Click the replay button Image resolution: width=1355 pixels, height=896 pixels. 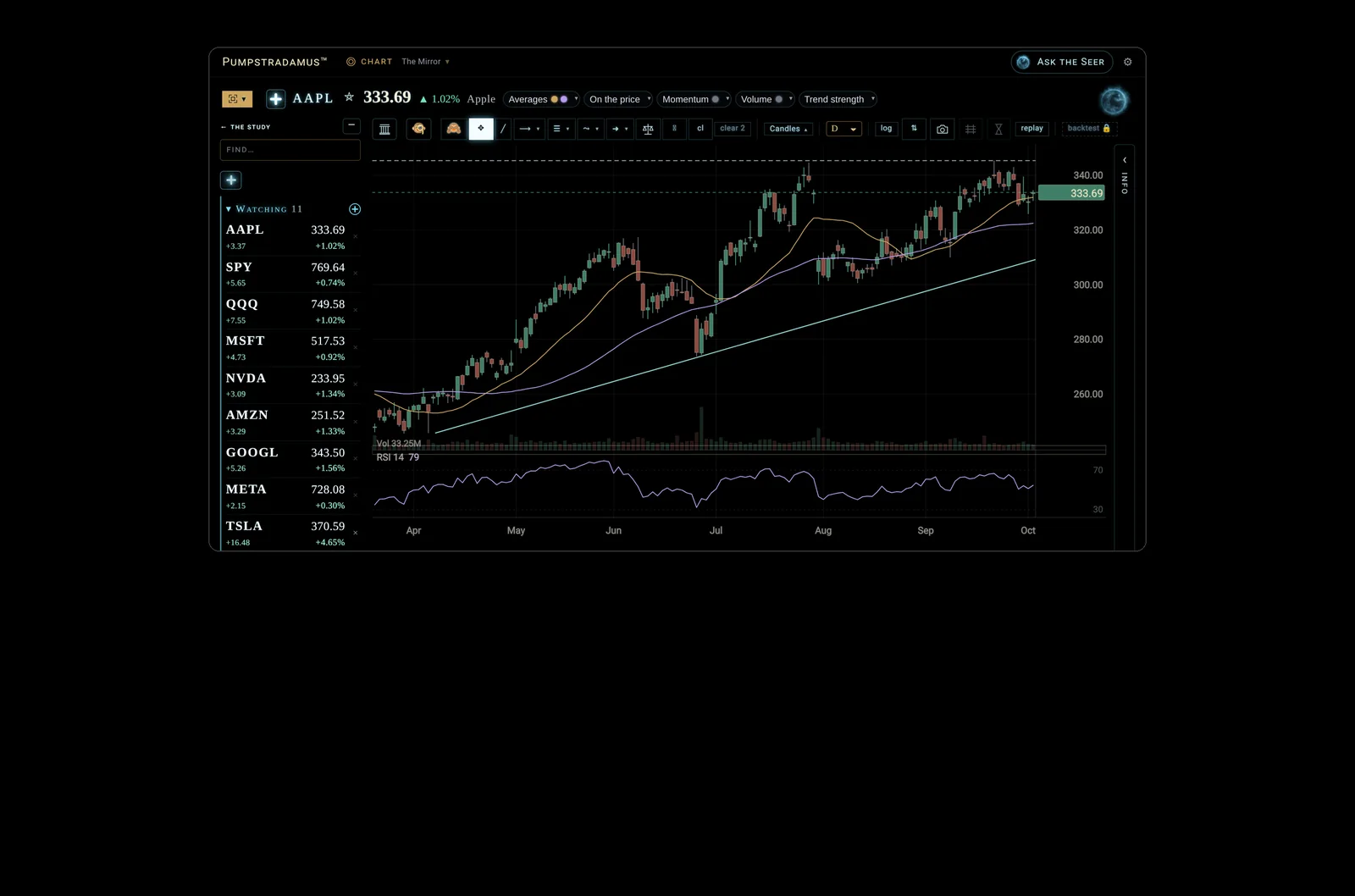1031,129
